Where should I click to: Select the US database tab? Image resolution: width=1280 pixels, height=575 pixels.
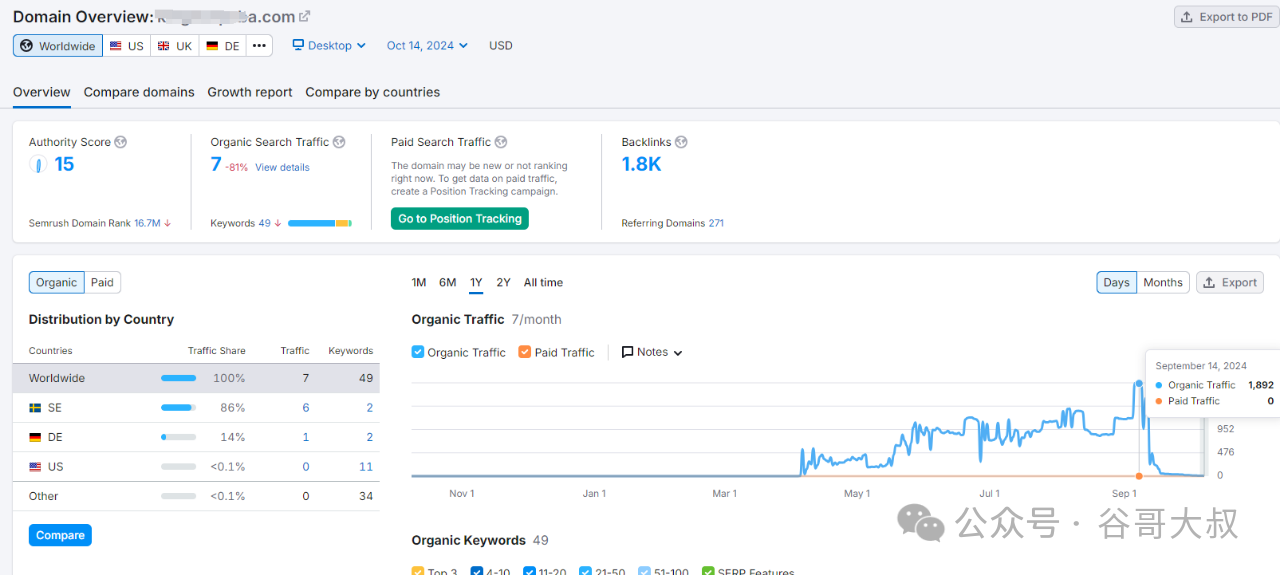point(127,46)
